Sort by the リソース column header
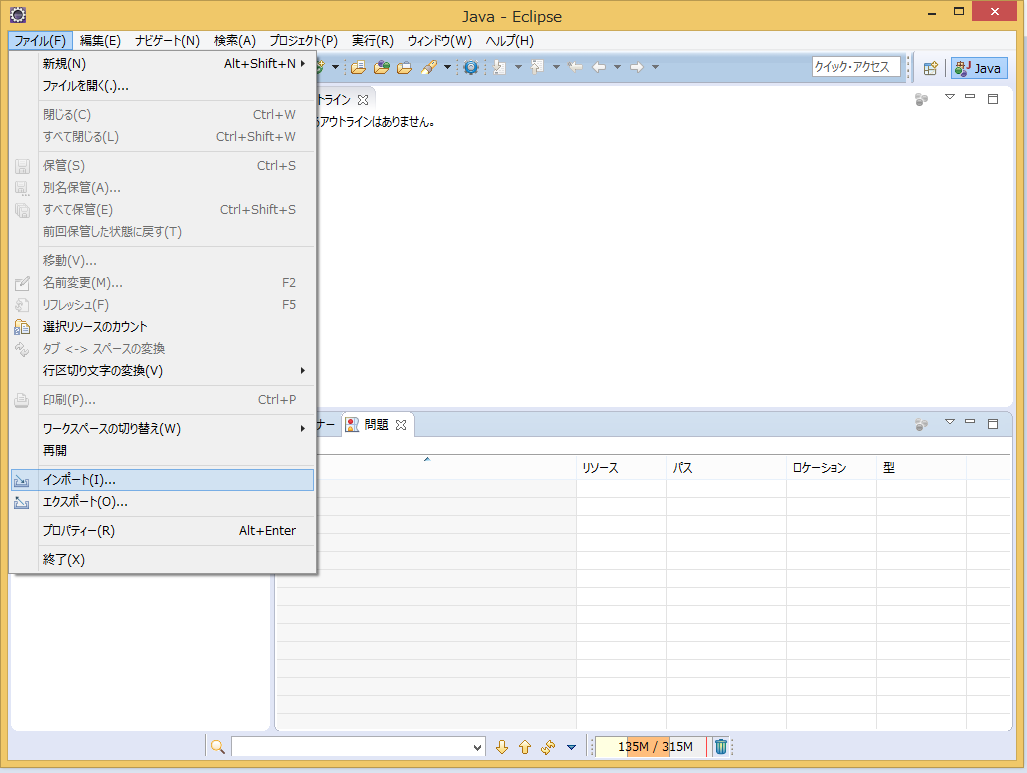This screenshot has width=1027, height=773. 621,468
